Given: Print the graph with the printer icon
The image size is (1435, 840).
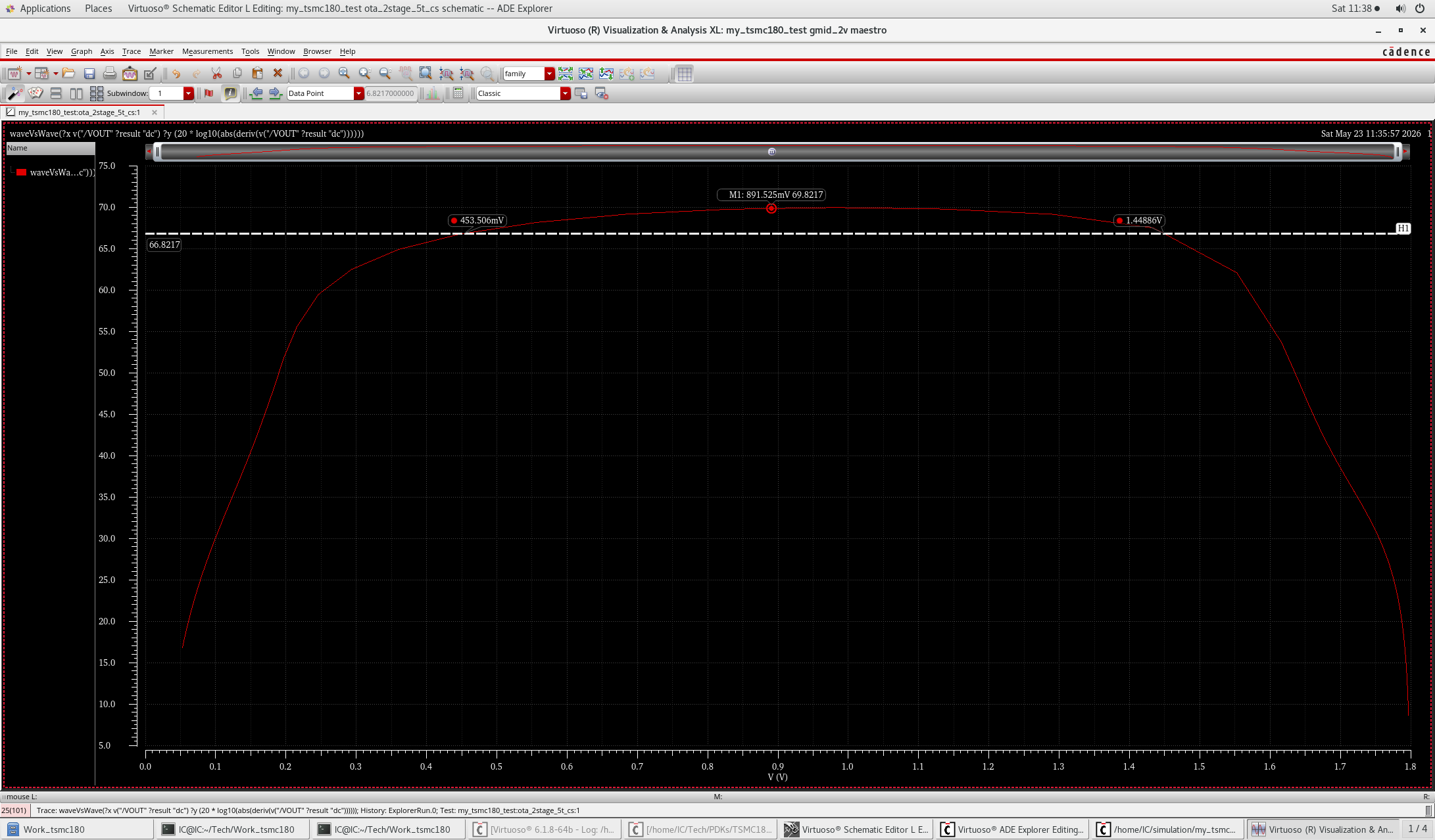Looking at the screenshot, I should pyautogui.click(x=110, y=74).
